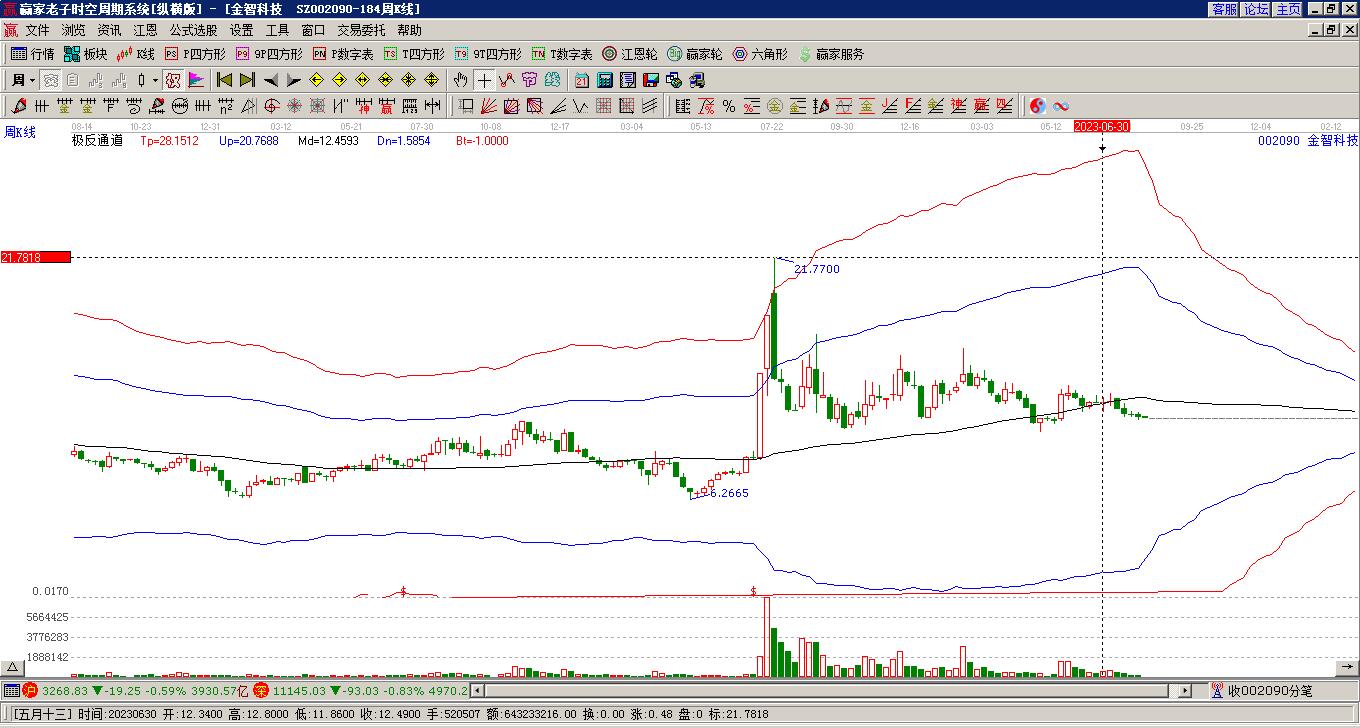Select the red fan lines tool

pyautogui.click(x=489, y=106)
